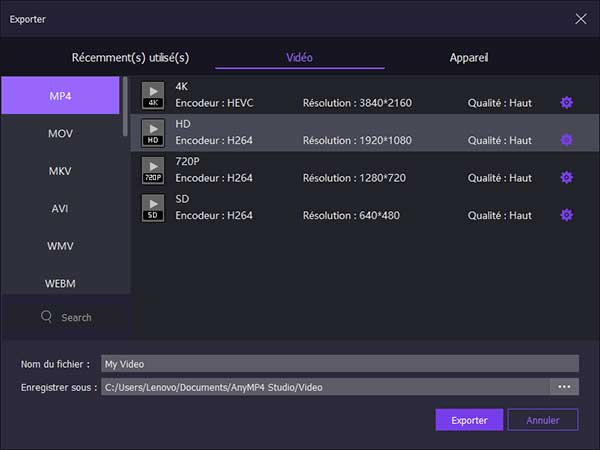The image size is (600, 450).
Task: Choose MOV format in sidebar
Action: click(60, 133)
